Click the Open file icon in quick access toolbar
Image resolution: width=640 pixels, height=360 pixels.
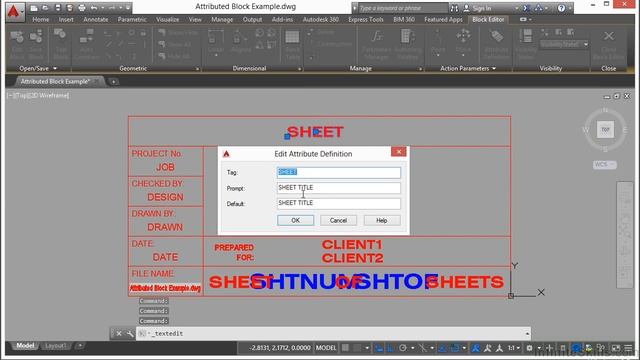(45, 8)
